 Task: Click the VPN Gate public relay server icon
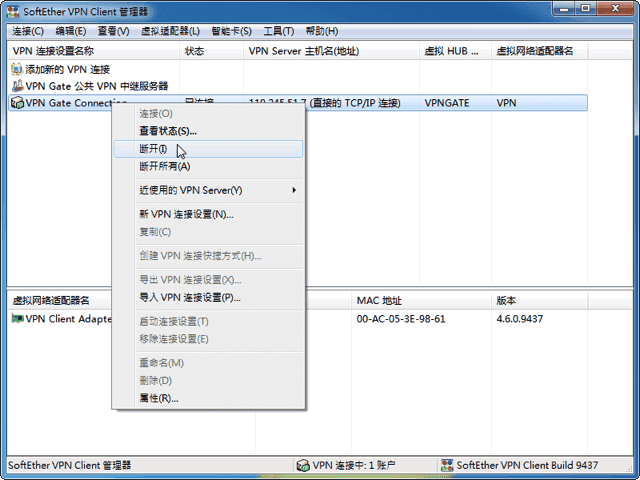(17, 86)
